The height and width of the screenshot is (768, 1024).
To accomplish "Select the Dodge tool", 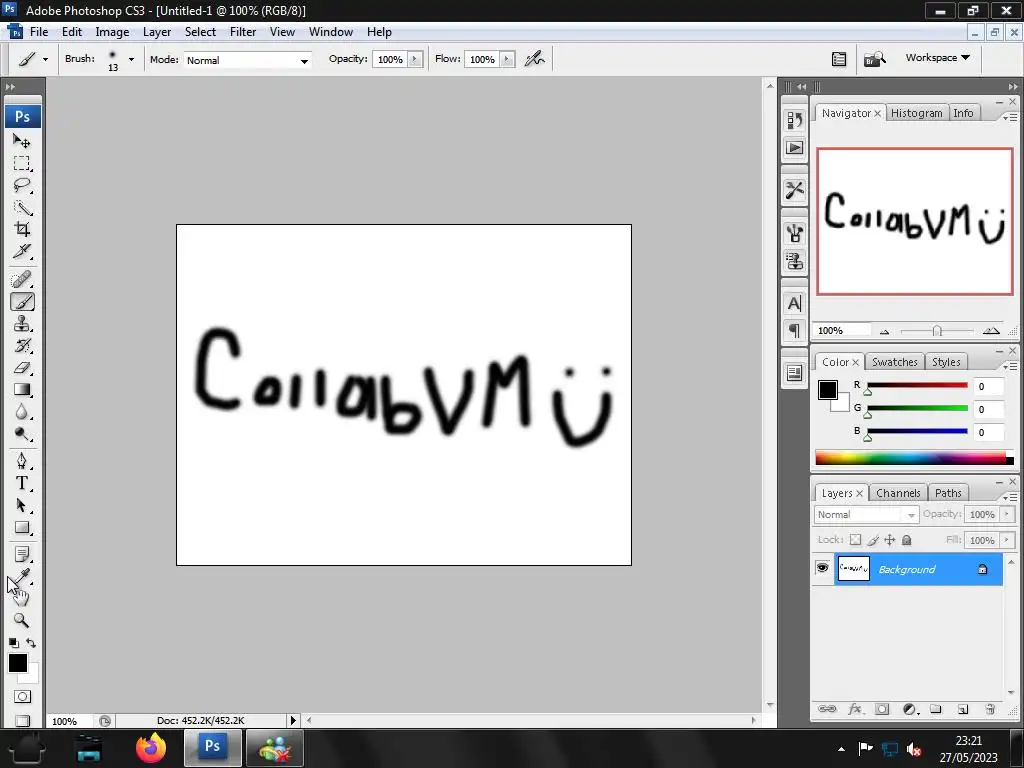I will coord(22,434).
